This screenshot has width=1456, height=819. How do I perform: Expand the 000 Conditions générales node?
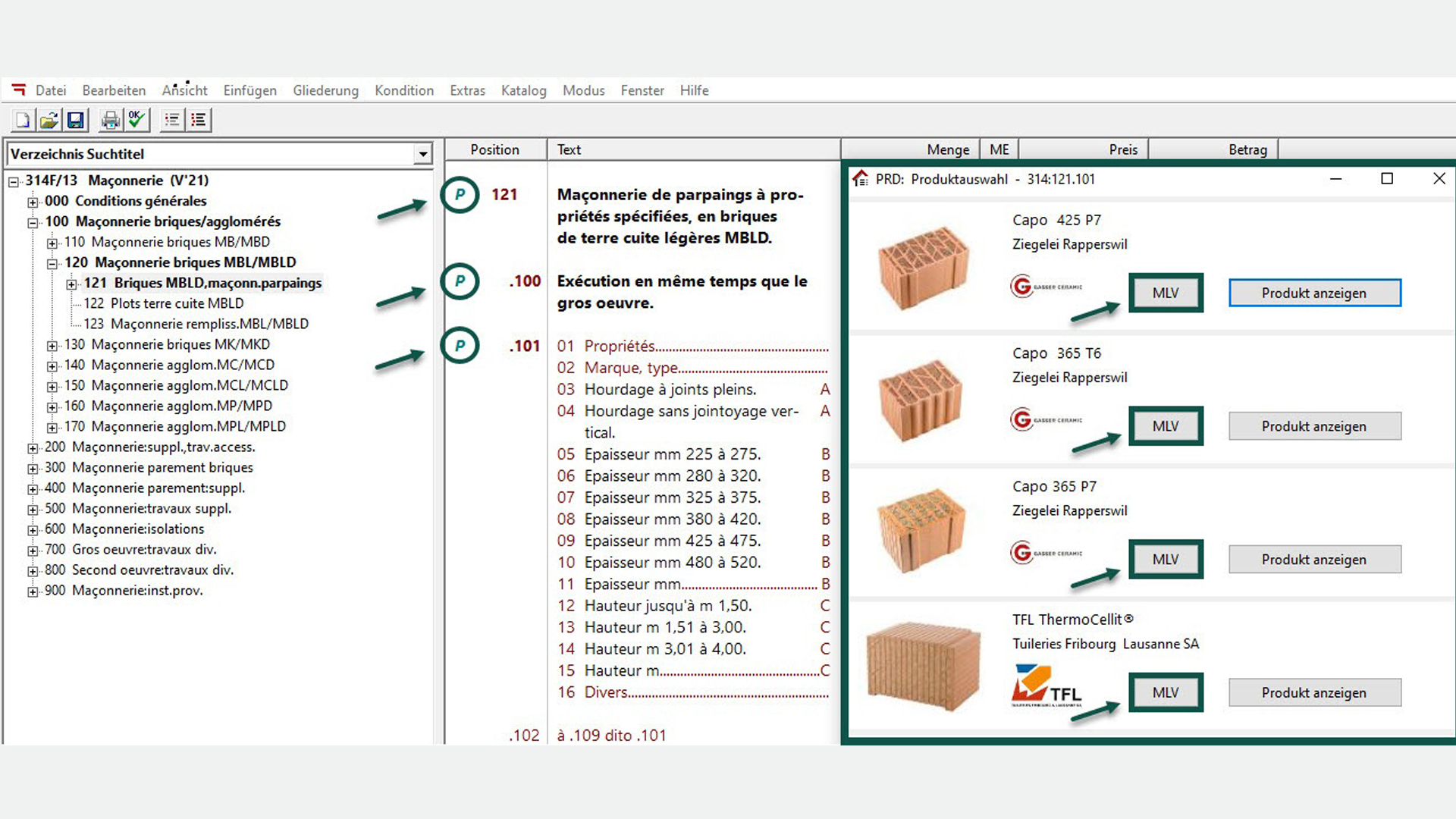tap(33, 202)
